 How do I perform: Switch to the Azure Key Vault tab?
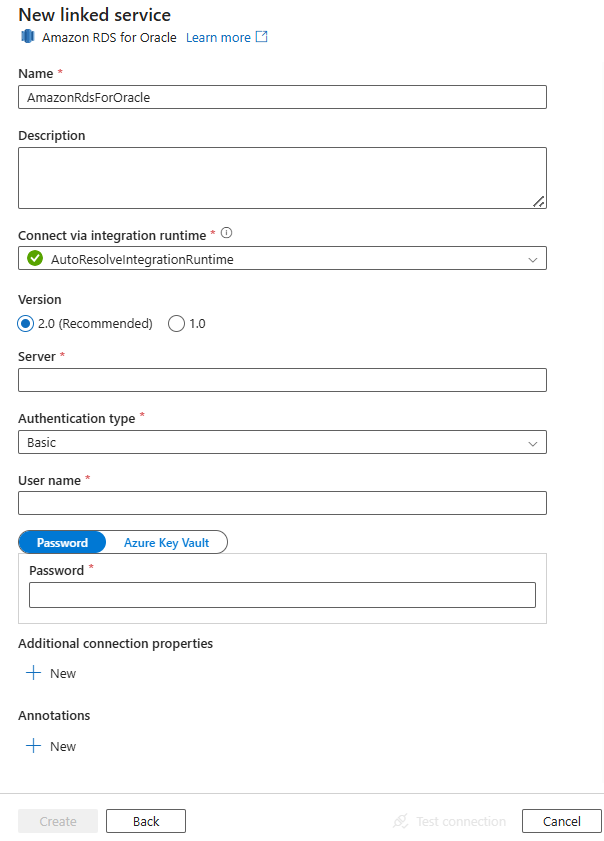[166, 542]
